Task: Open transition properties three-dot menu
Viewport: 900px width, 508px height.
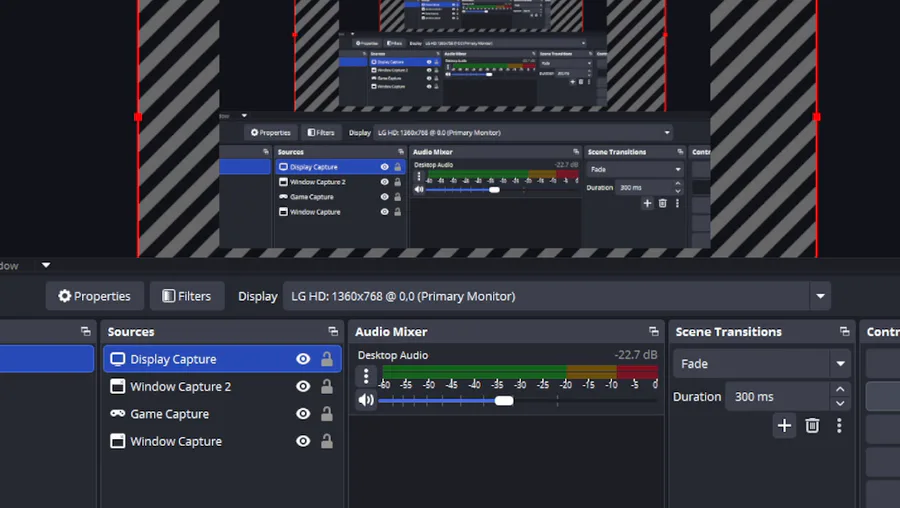Action: click(839, 425)
